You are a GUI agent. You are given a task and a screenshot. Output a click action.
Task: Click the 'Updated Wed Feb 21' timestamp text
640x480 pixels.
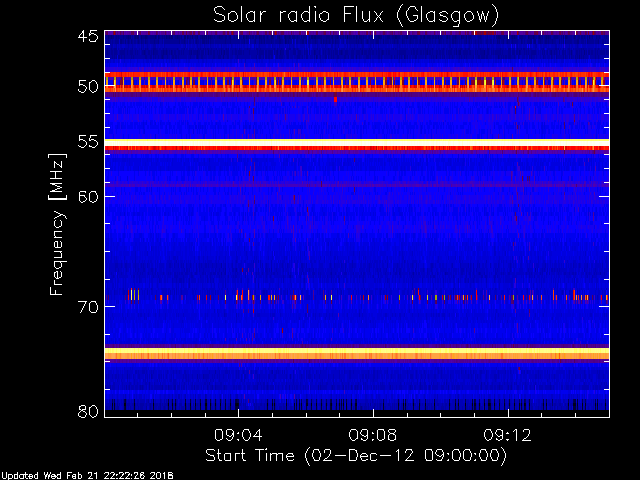(87, 476)
